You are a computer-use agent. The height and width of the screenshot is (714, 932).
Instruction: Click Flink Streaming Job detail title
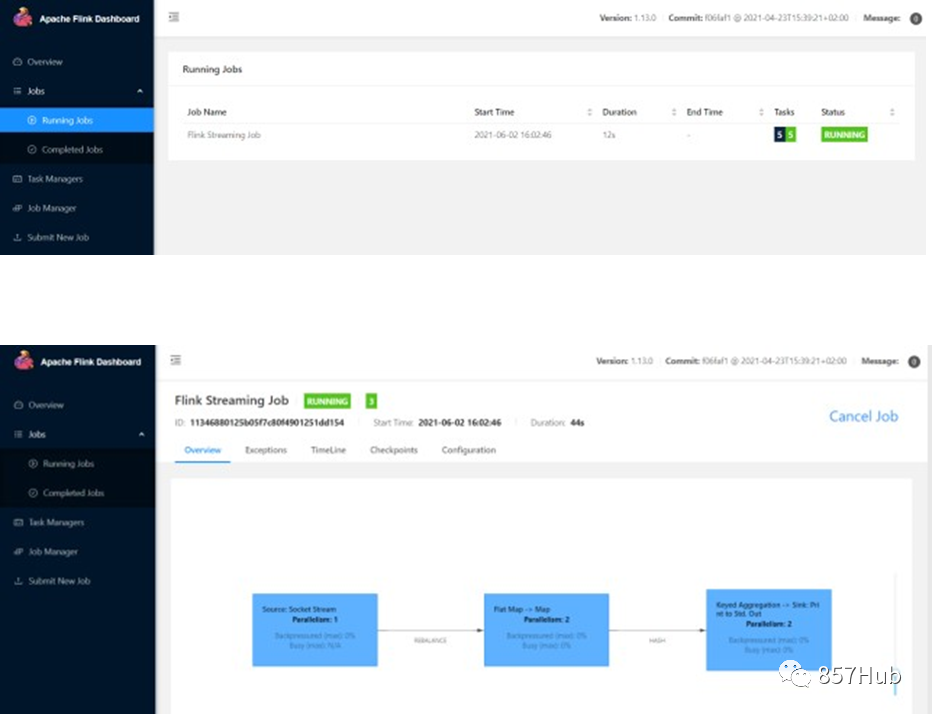(x=232, y=401)
